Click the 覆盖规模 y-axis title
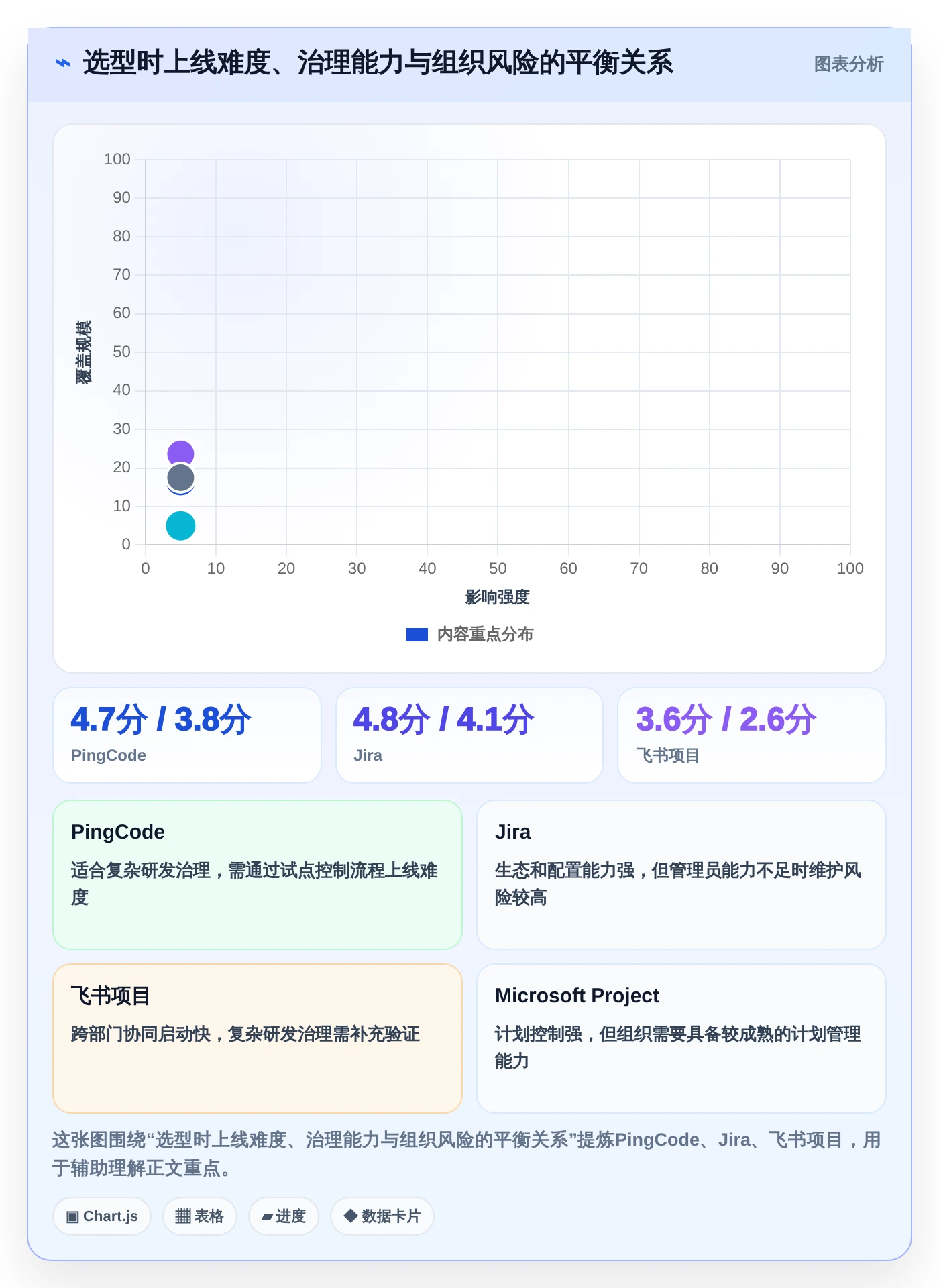939x1288 pixels. click(84, 352)
